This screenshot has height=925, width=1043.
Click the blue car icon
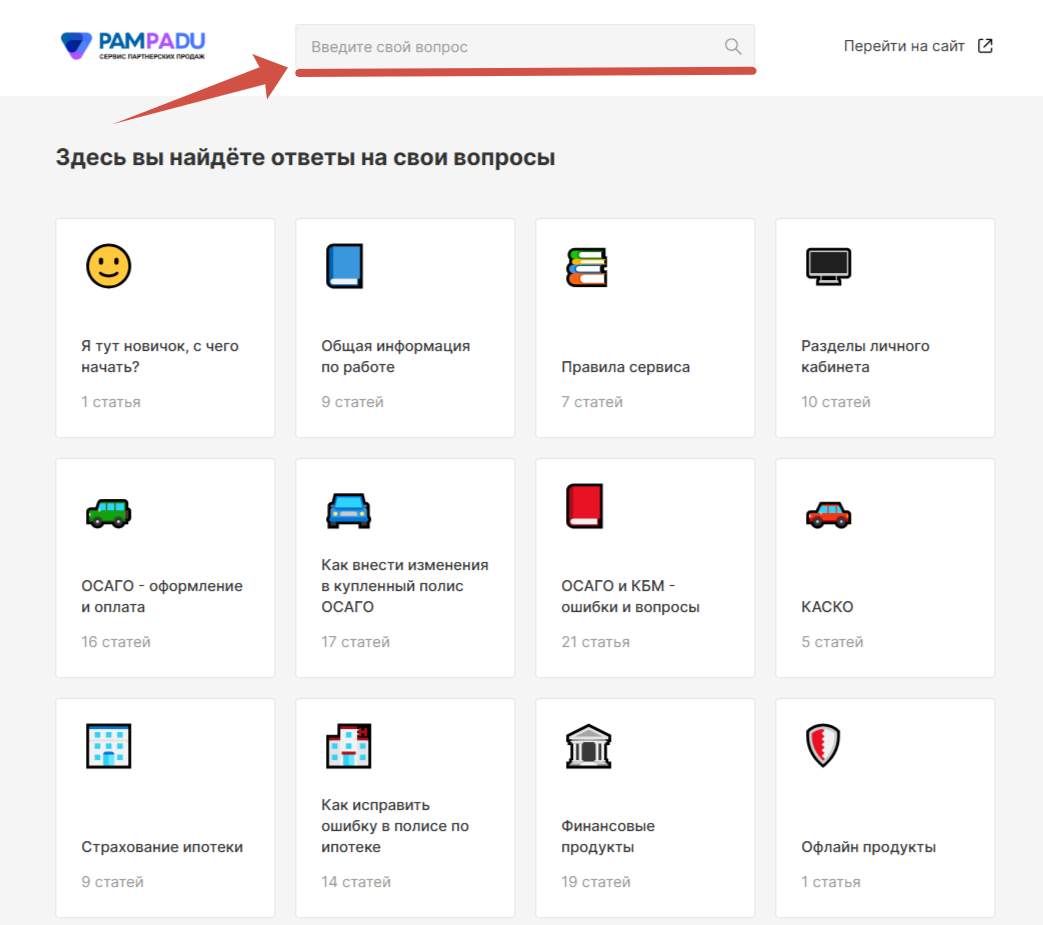coord(349,511)
